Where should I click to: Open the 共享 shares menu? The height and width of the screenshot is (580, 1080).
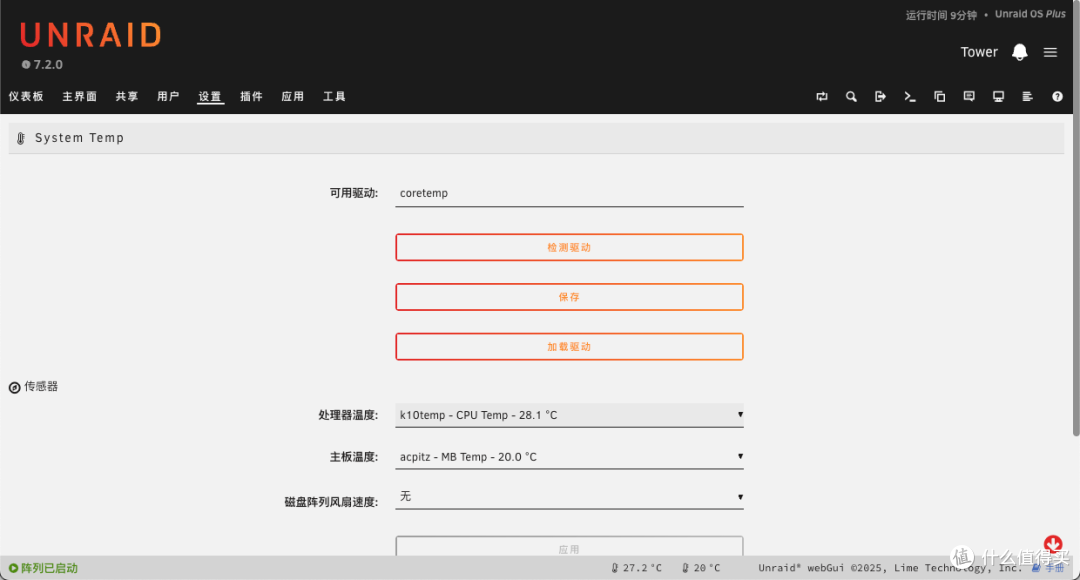point(127,96)
